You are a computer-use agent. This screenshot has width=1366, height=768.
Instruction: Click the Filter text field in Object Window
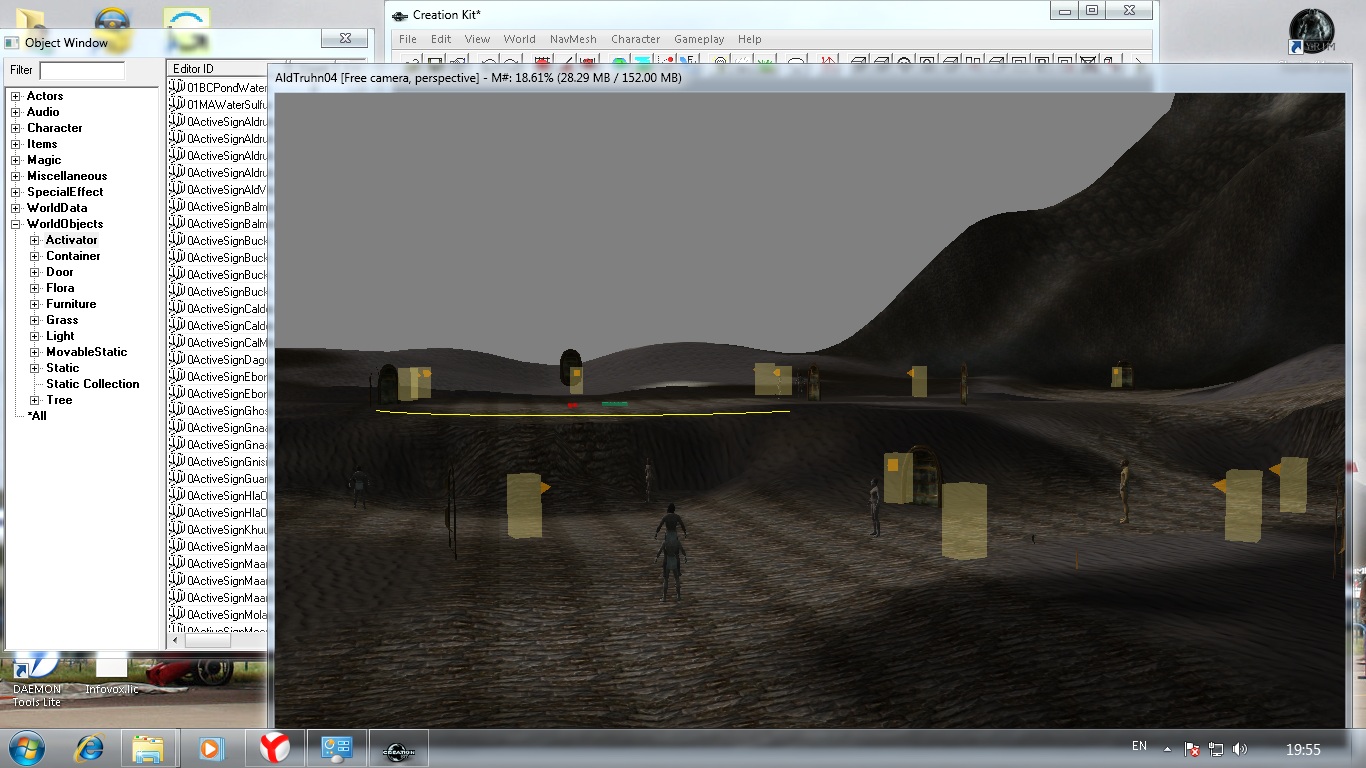82,70
